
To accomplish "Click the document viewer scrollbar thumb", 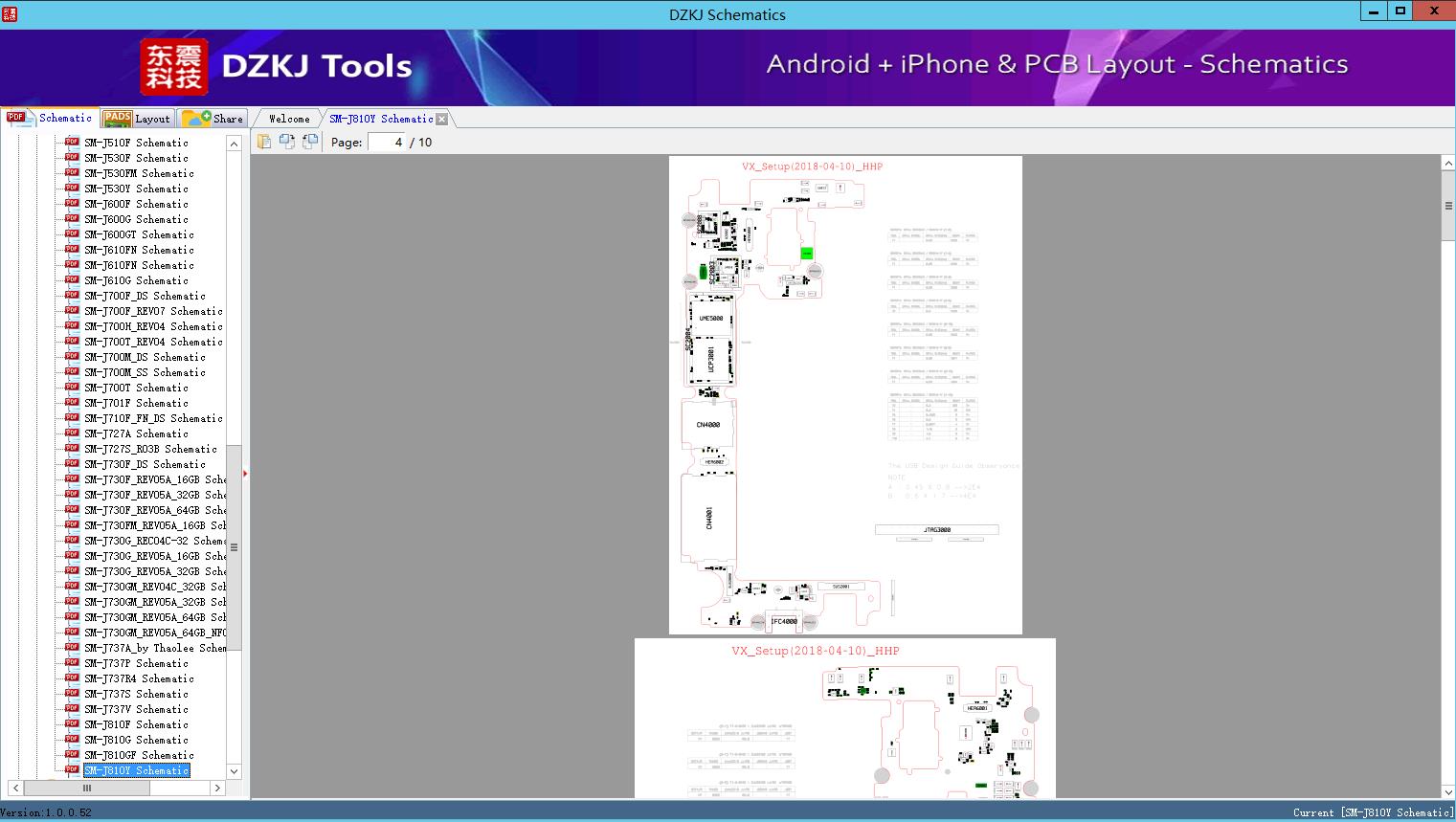I will 1448,207.
